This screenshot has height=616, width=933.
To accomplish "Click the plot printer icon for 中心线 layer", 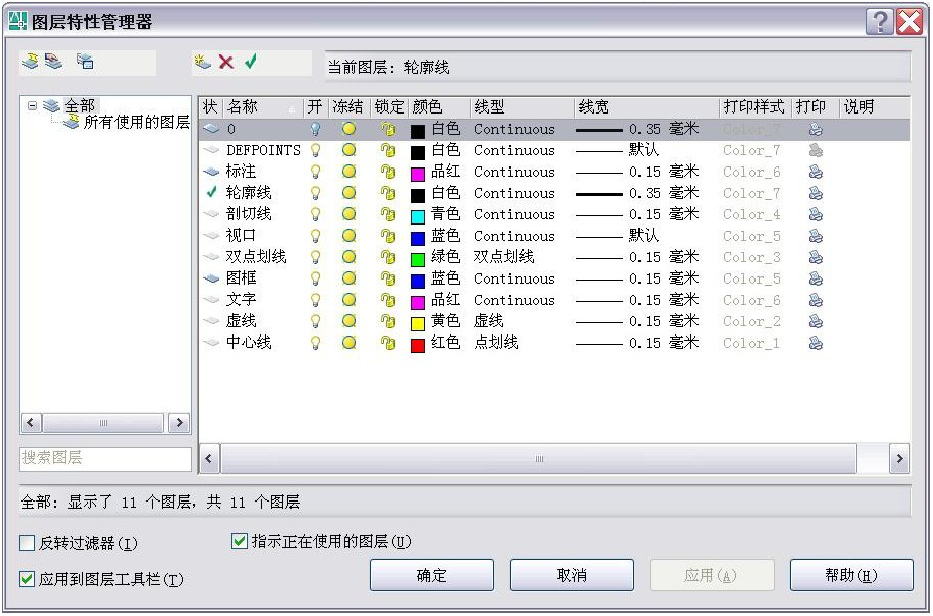I will pyautogui.click(x=816, y=343).
